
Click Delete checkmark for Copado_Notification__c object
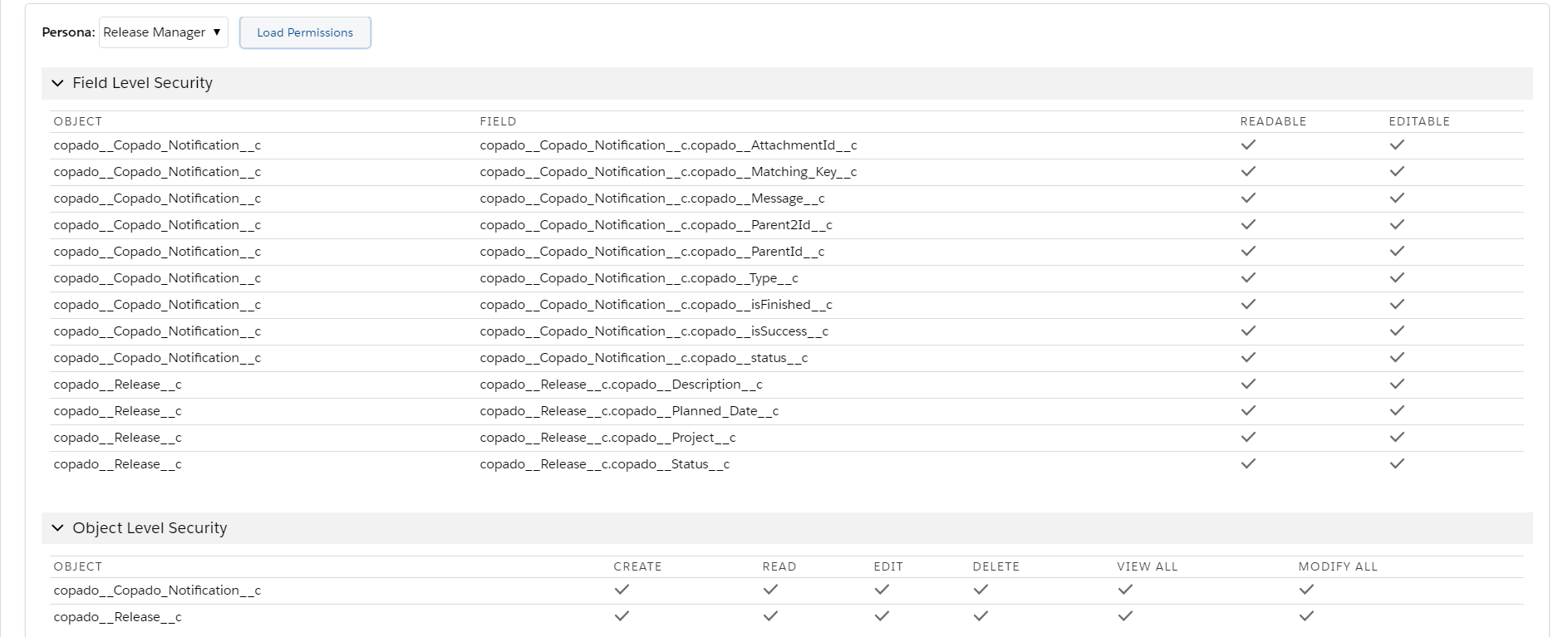tap(981, 590)
